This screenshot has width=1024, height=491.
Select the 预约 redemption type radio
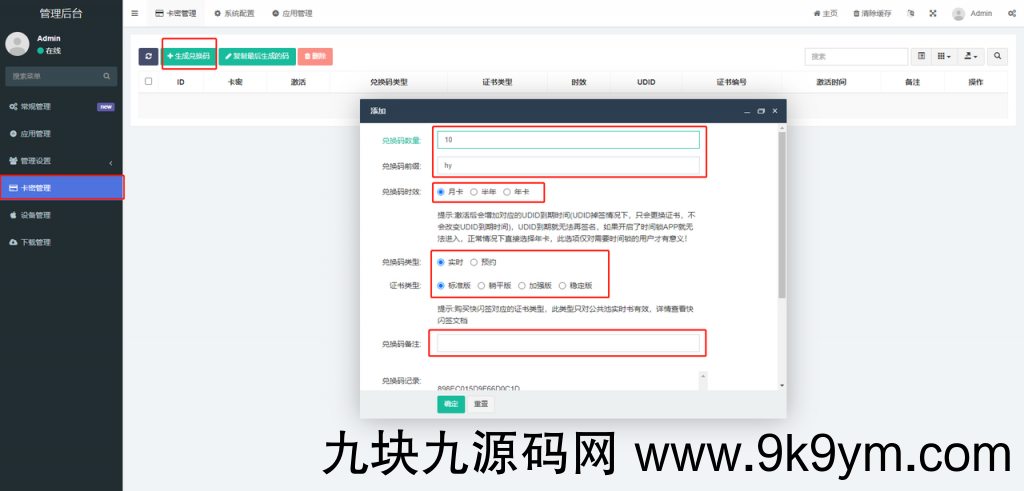[474, 262]
